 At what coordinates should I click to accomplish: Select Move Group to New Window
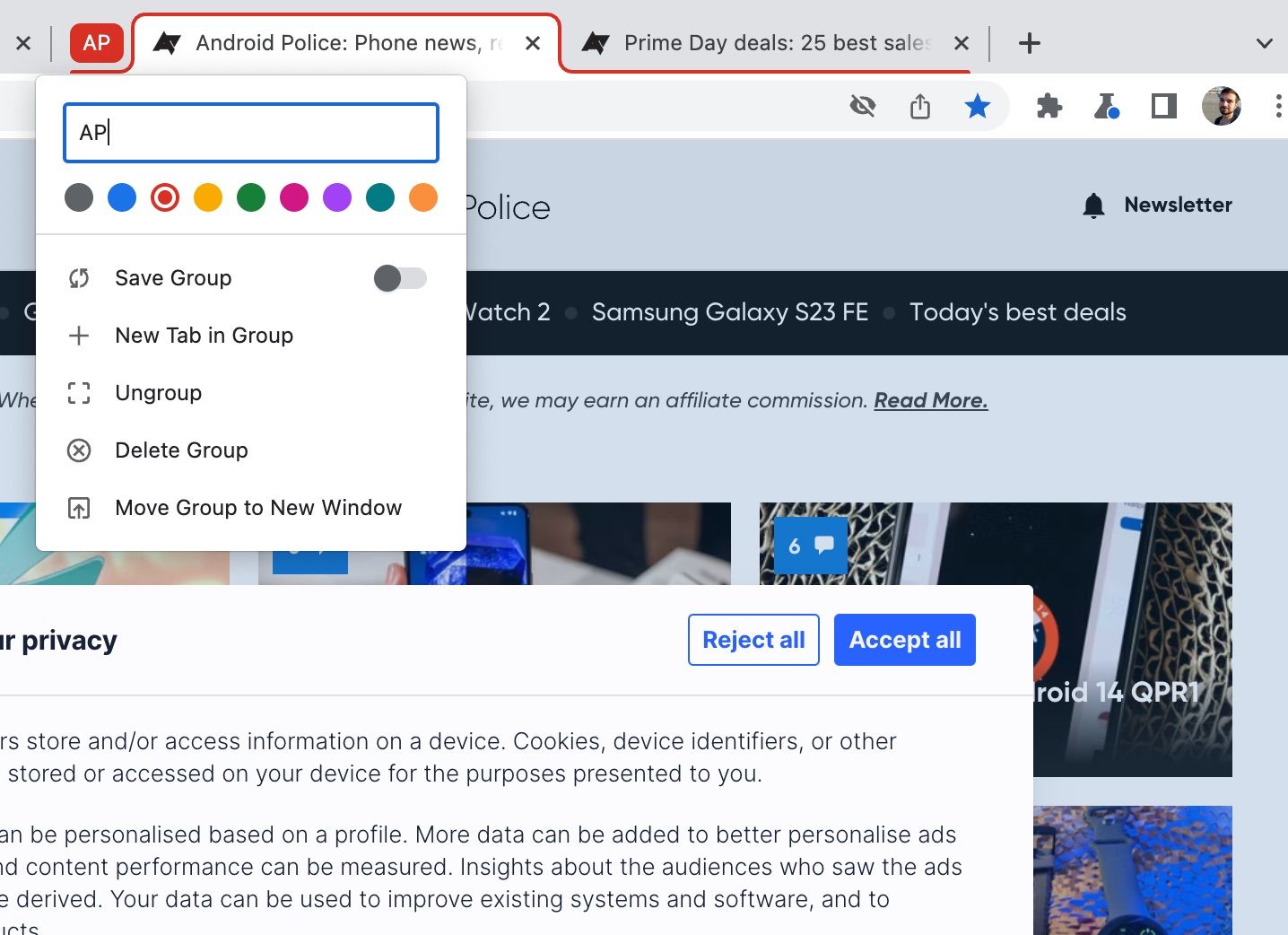(x=258, y=508)
